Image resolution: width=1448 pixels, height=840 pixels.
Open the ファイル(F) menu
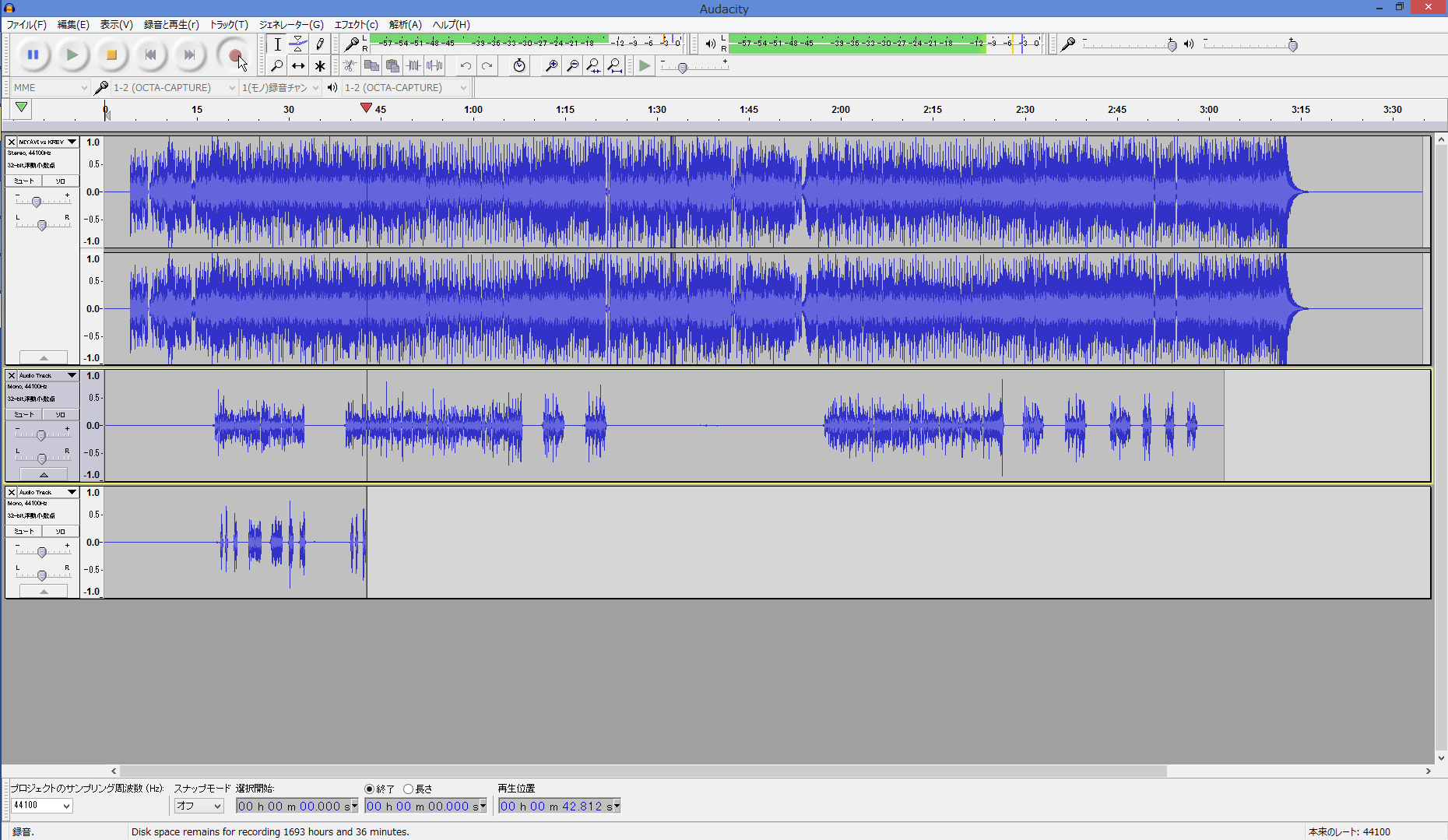click(26, 24)
